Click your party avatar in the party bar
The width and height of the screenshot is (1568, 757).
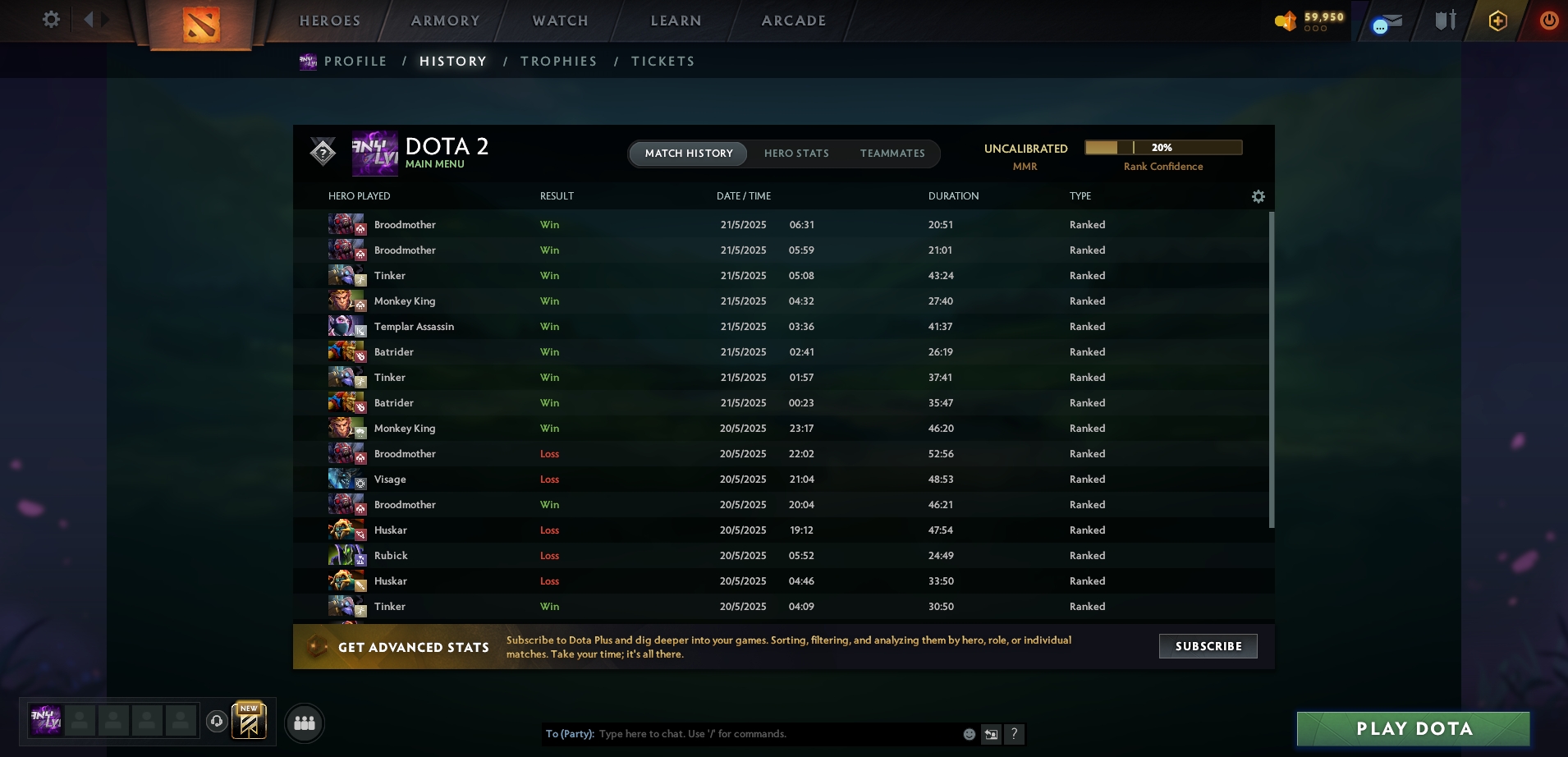[45, 720]
